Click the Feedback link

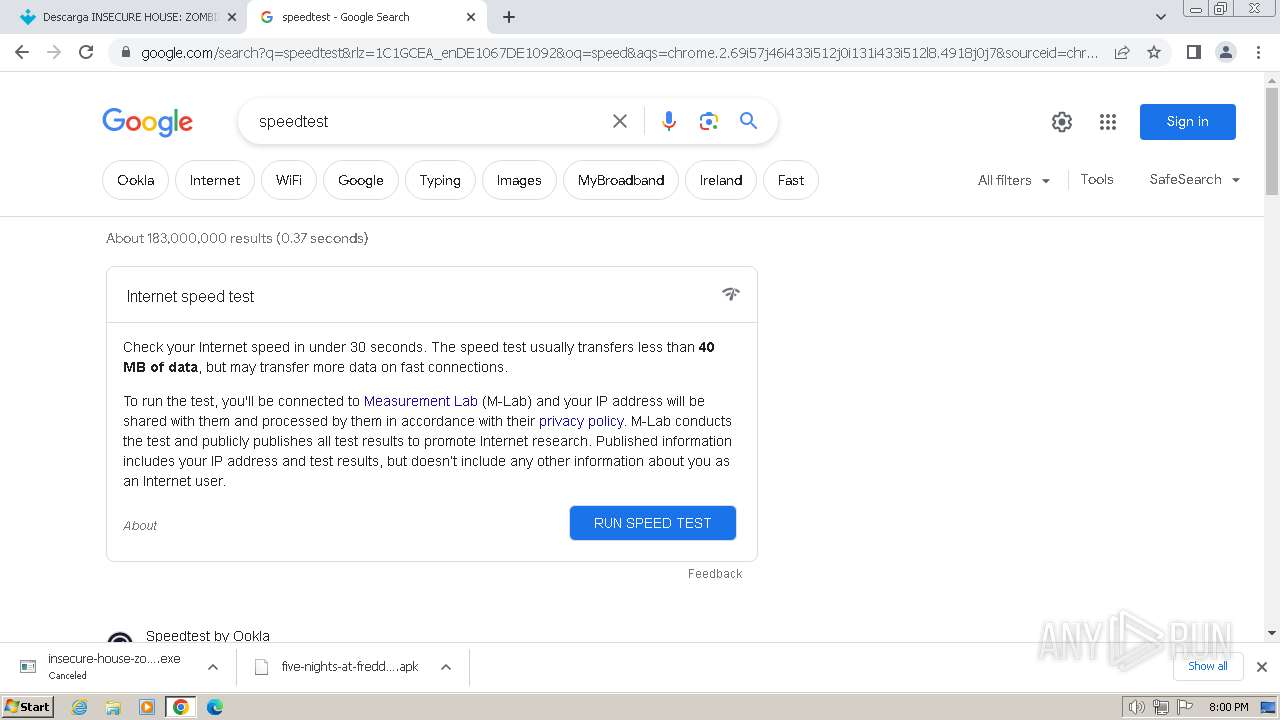pyautogui.click(x=715, y=574)
